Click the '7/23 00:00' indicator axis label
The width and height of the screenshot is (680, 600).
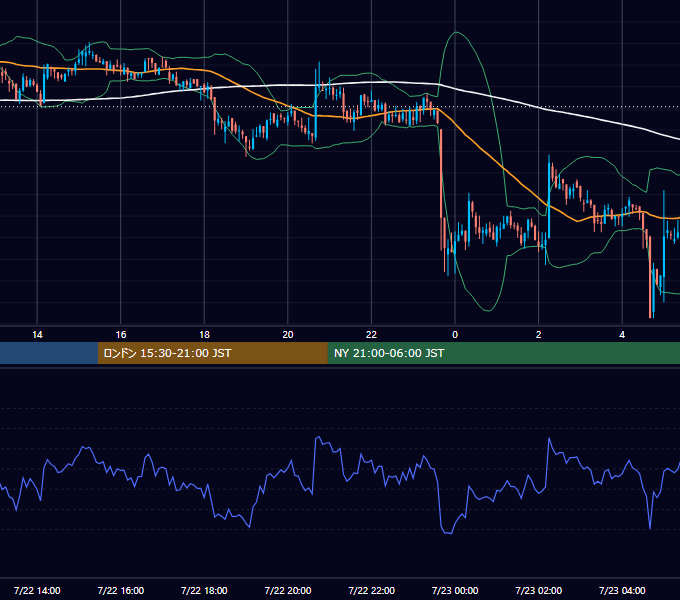pos(455,590)
